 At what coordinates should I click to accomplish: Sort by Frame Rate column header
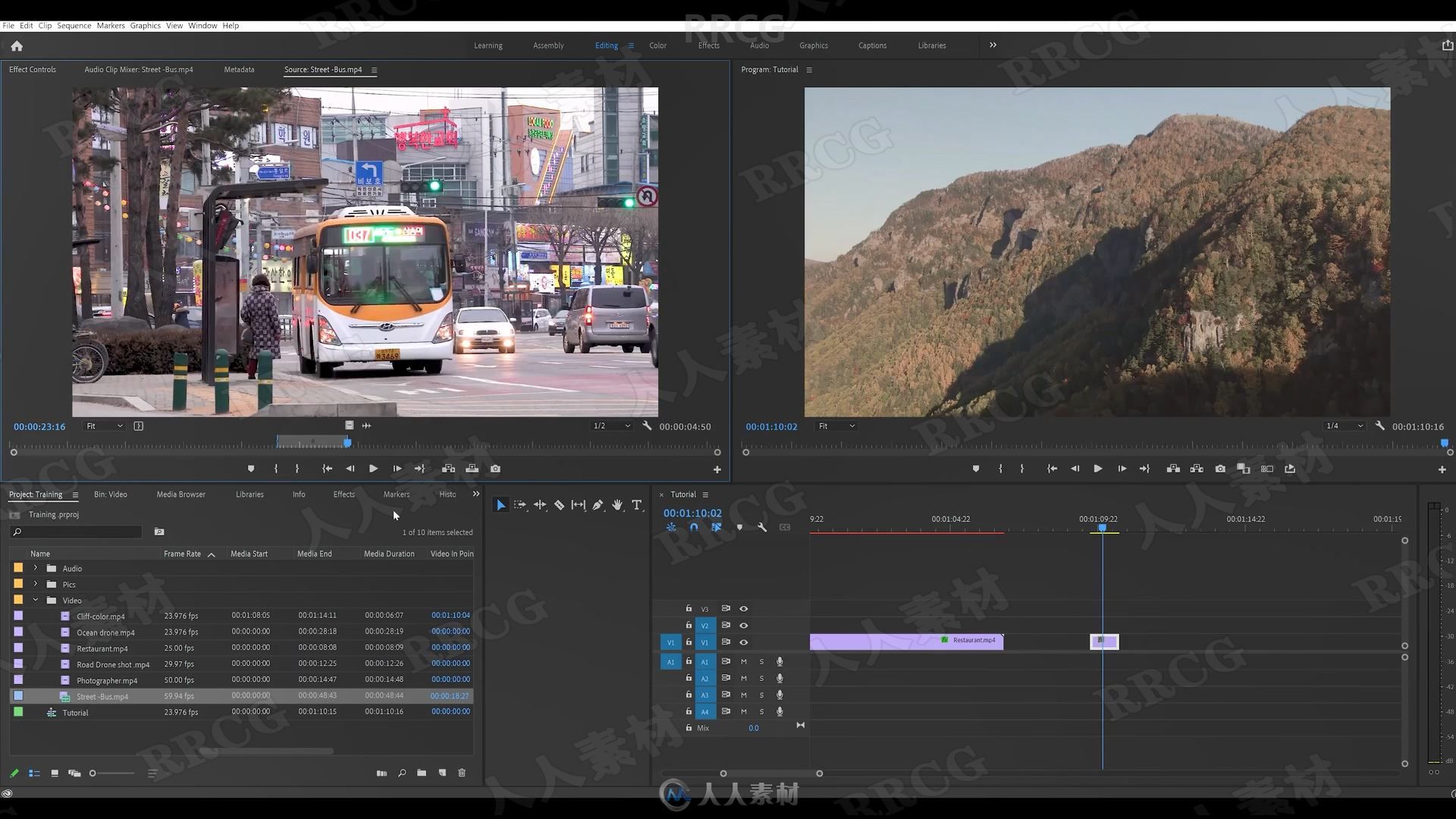(183, 554)
